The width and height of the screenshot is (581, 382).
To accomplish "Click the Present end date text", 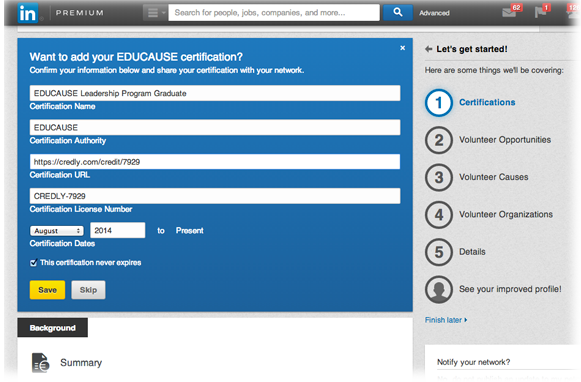I will [x=190, y=230].
